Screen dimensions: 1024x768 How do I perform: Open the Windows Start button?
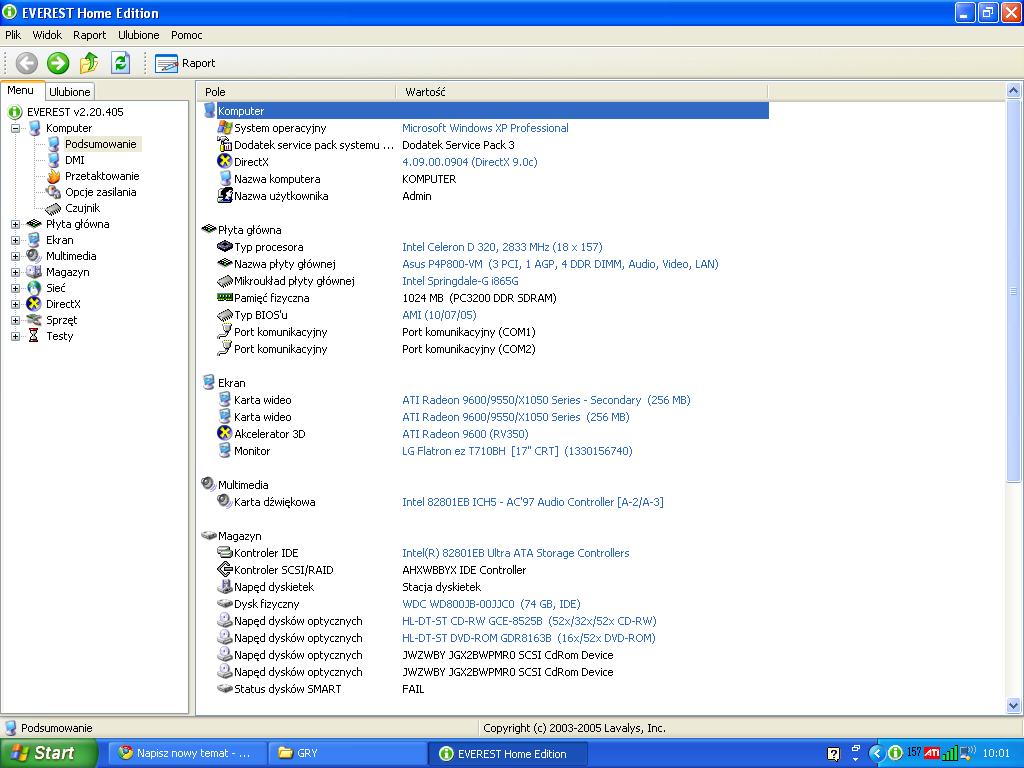tap(48, 753)
